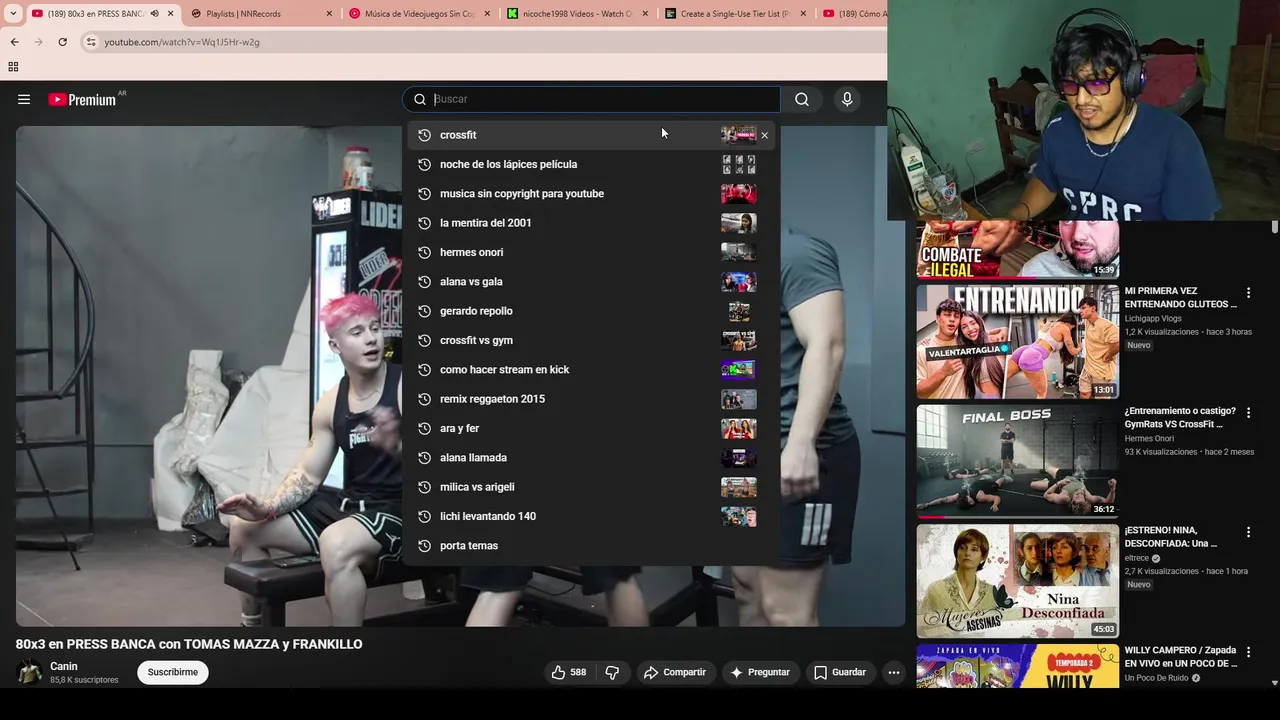
Task: Open the Canin channel name link
Action: [64, 666]
